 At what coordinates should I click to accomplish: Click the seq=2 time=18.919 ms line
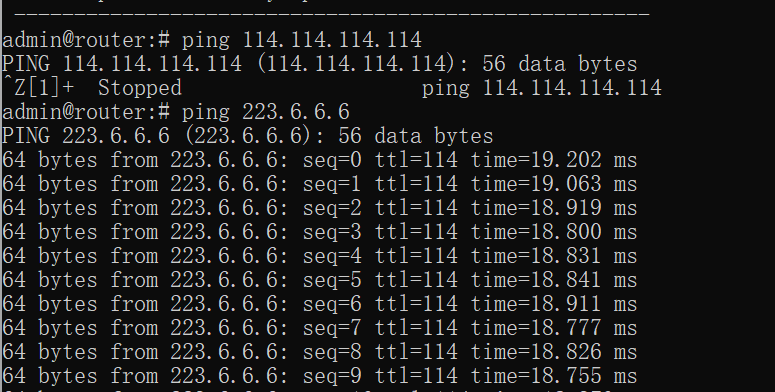pos(320,208)
